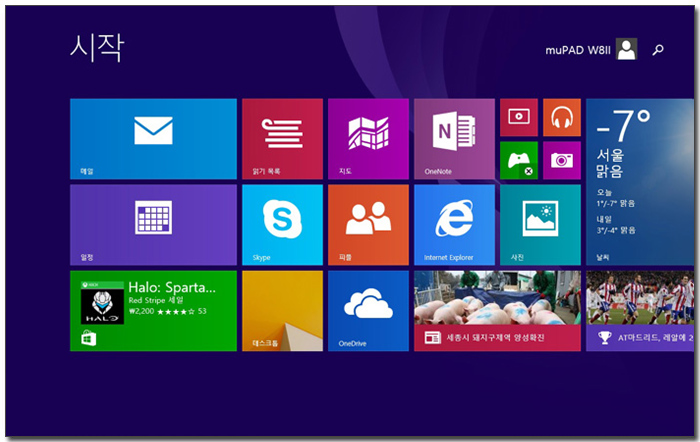
Task: Open the Mail tile
Action: (153, 139)
